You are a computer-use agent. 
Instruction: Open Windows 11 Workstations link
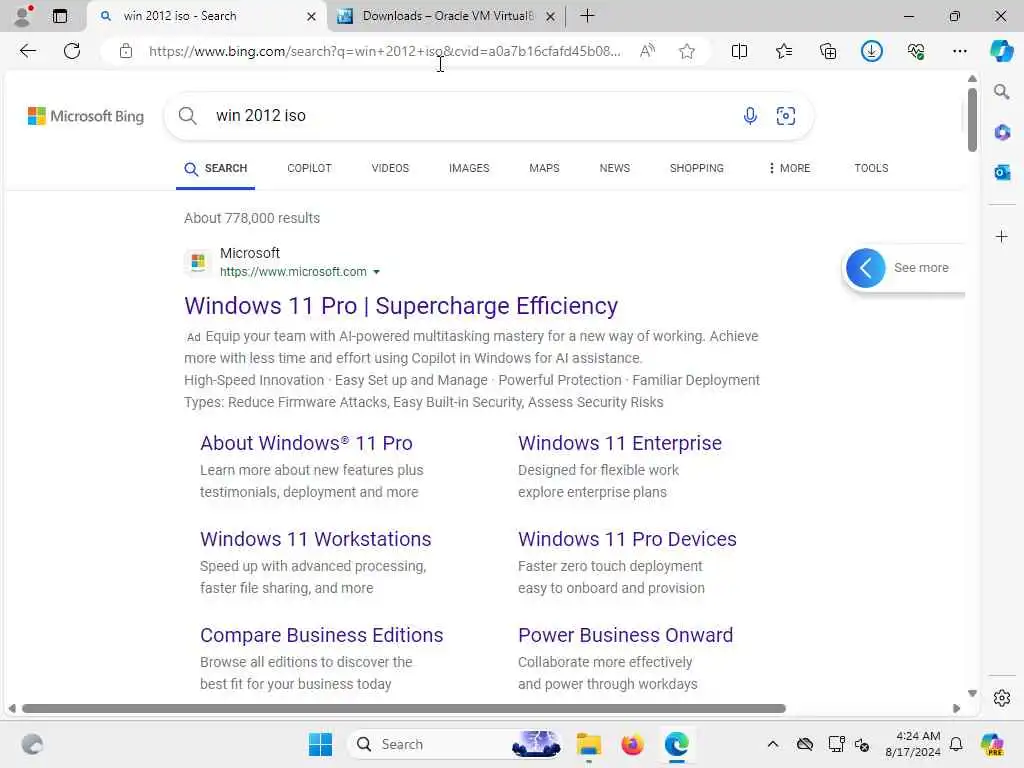(x=315, y=539)
